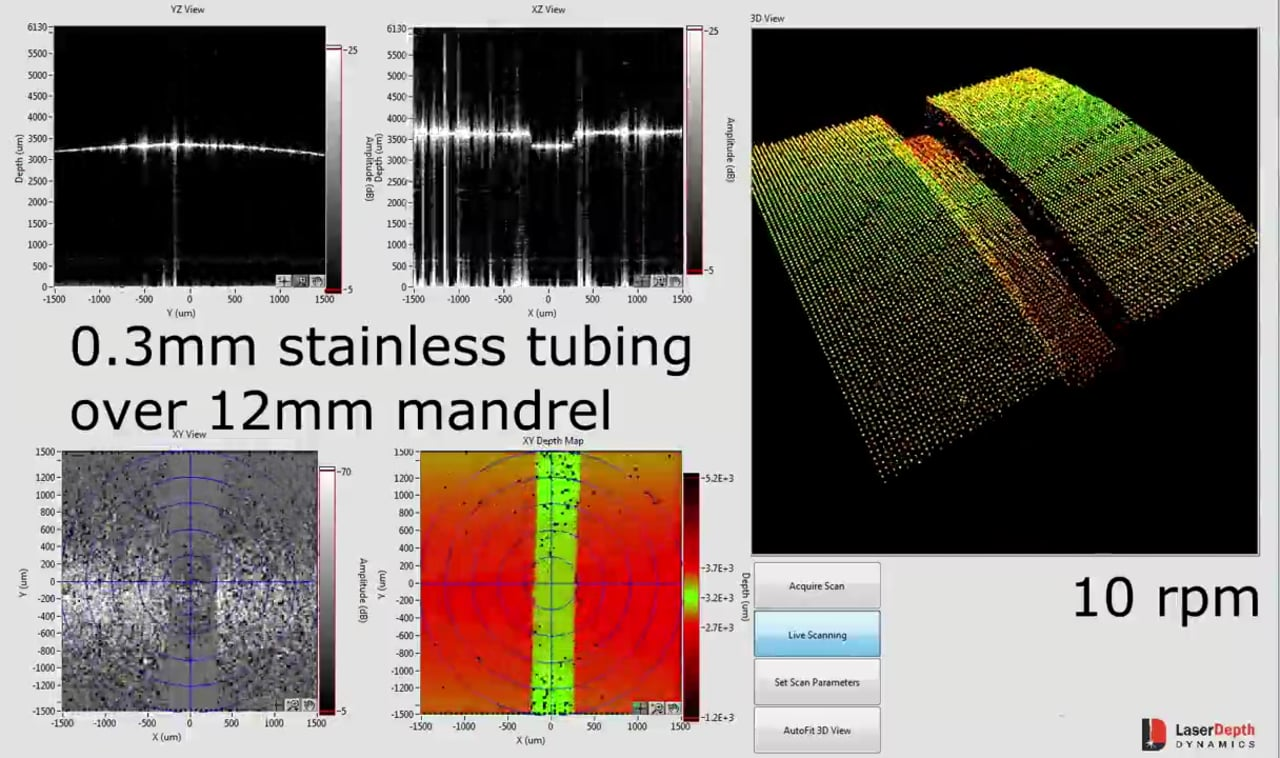Click the YZ View amplitude color ramp
This screenshot has width=1280, height=758.
(334, 168)
